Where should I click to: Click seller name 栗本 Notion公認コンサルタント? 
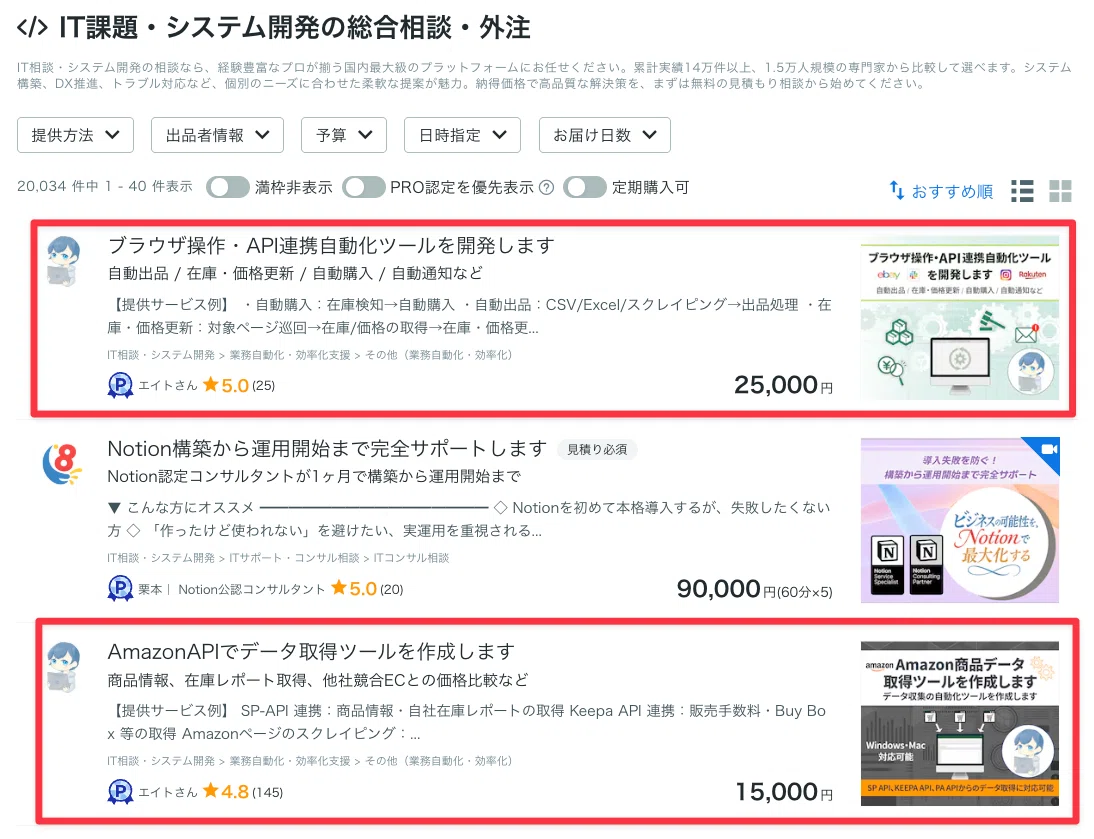click(232, 589)
